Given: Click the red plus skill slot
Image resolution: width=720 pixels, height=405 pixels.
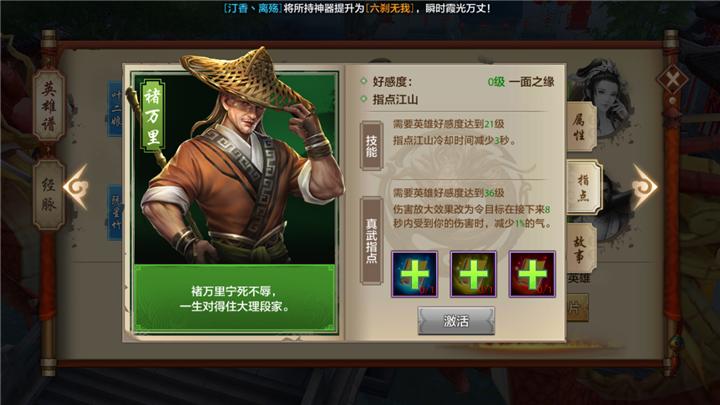Looking at the screenshot, I should 532,274.
